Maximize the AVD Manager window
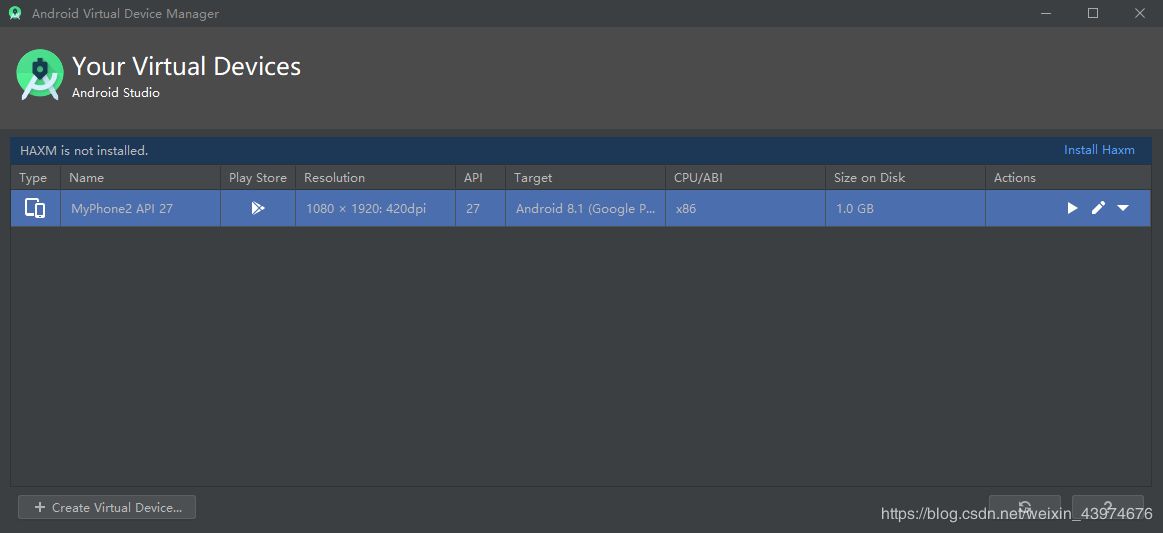Image resolution: width=1163 pixels, height=533 pixels. pos(1093,13)
